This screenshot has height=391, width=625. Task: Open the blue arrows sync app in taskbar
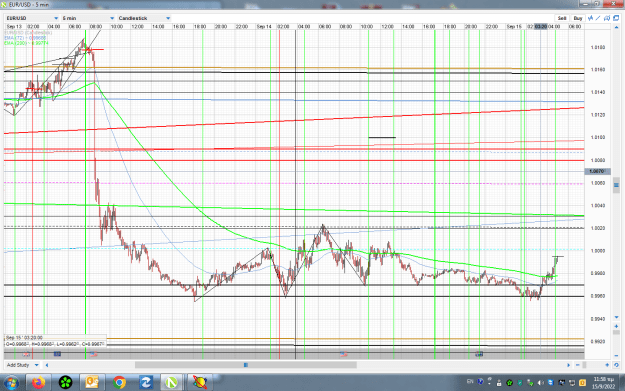[145, 383]
